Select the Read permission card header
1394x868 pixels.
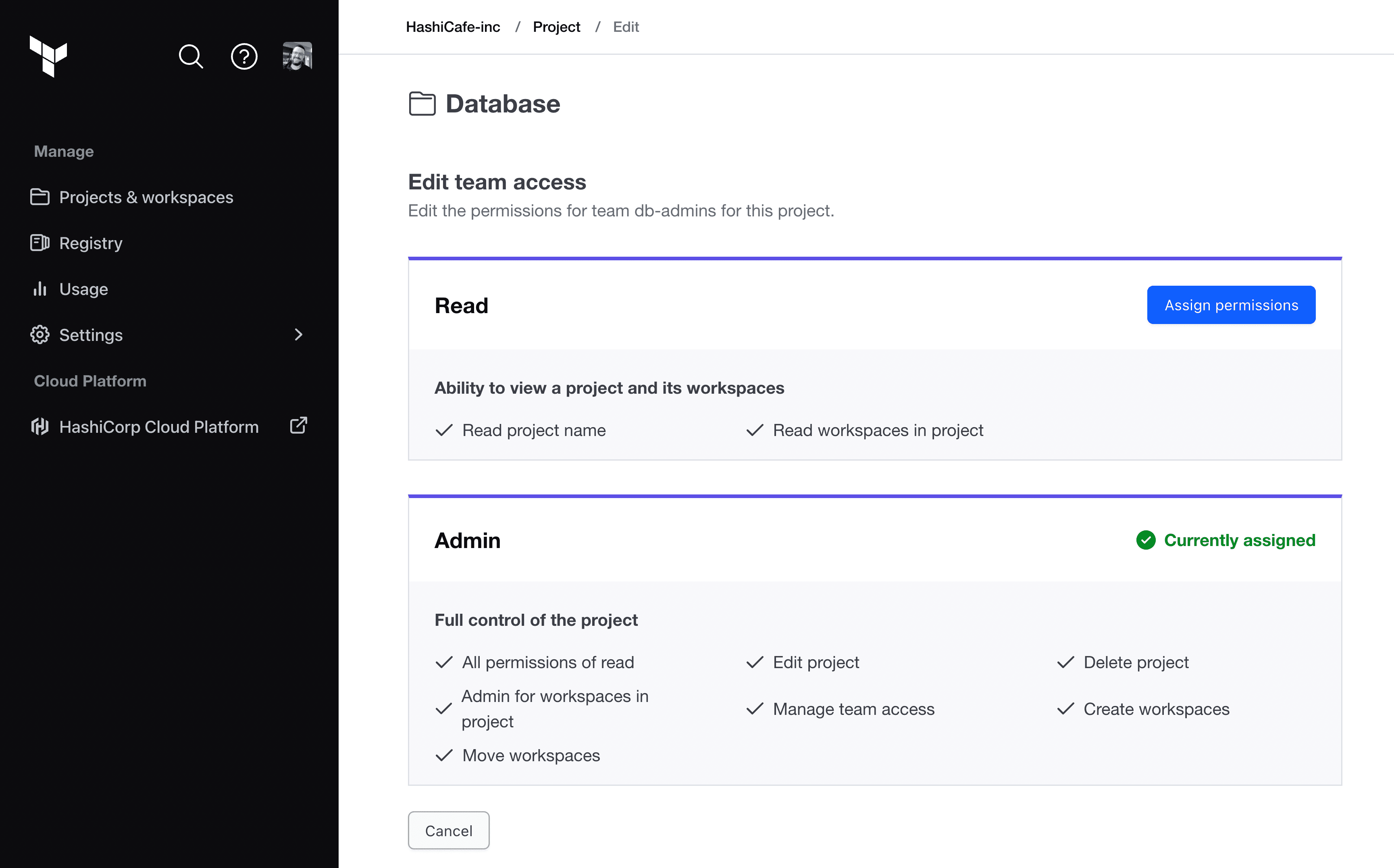(x=462, y=305)
